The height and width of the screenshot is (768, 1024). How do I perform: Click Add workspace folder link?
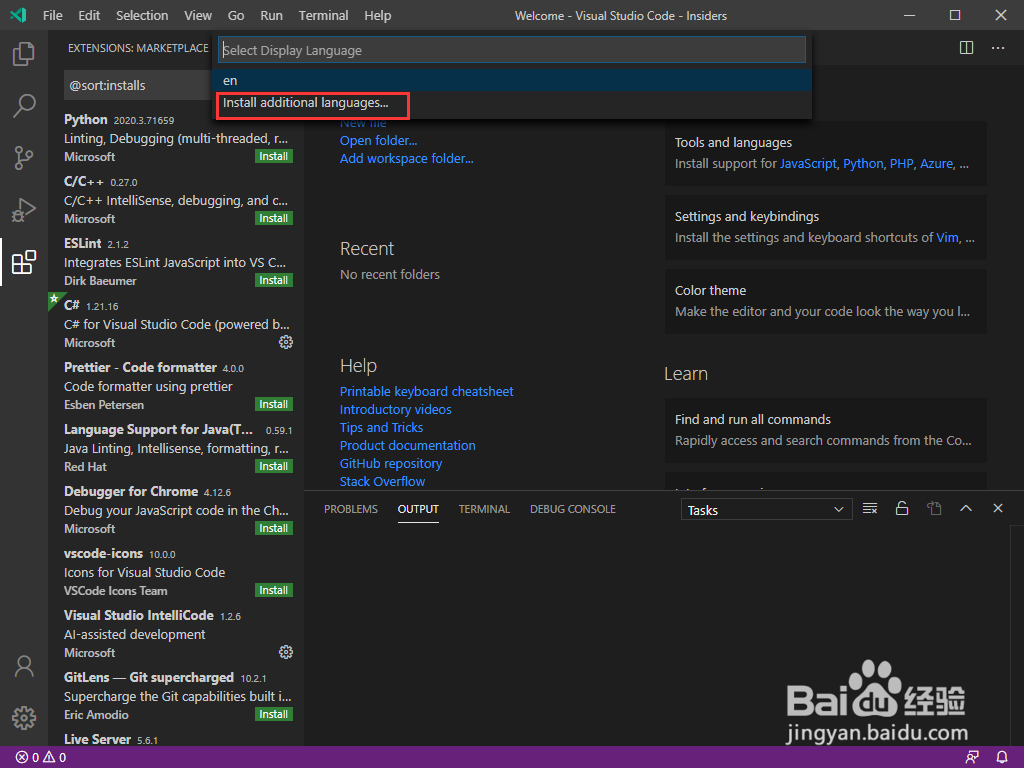click(x=406, y=159)
